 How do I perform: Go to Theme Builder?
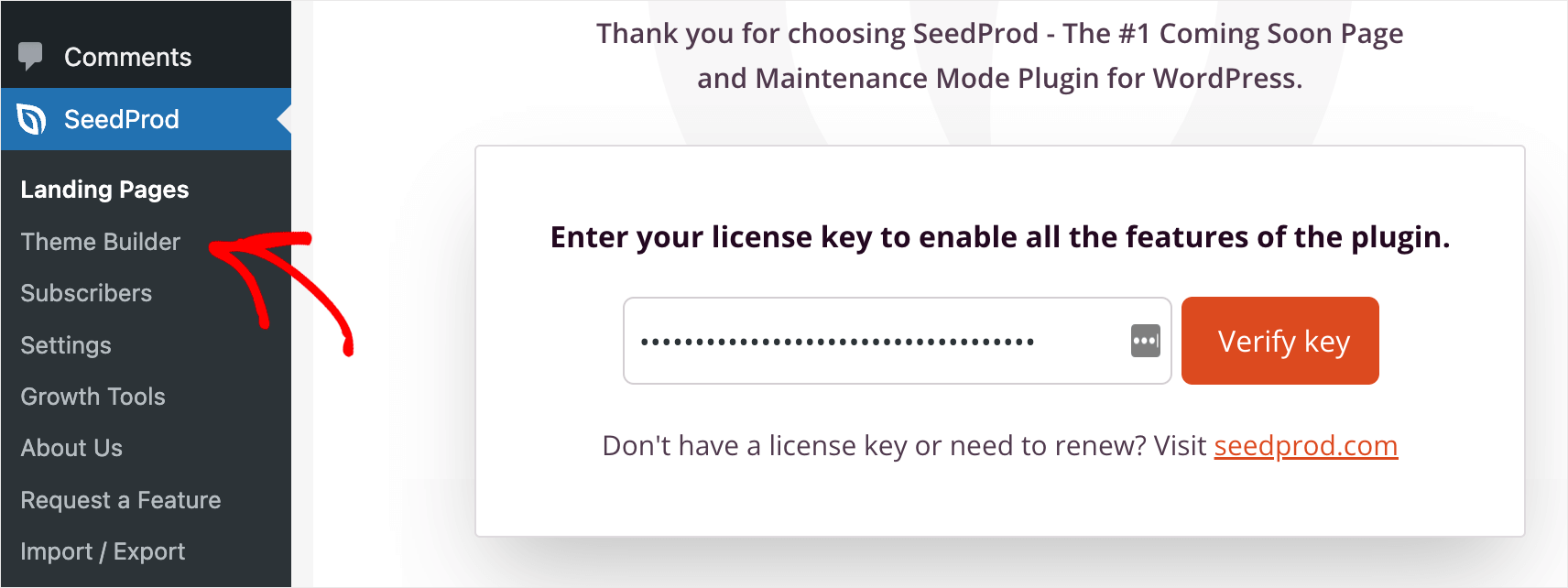101,242
